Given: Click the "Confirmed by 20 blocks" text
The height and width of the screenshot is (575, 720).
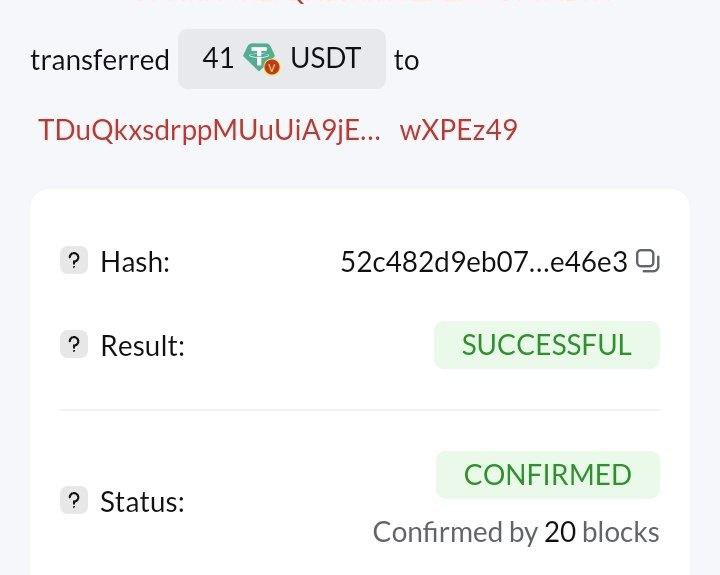Looking at the screenshot, I should tap(516, 532).
